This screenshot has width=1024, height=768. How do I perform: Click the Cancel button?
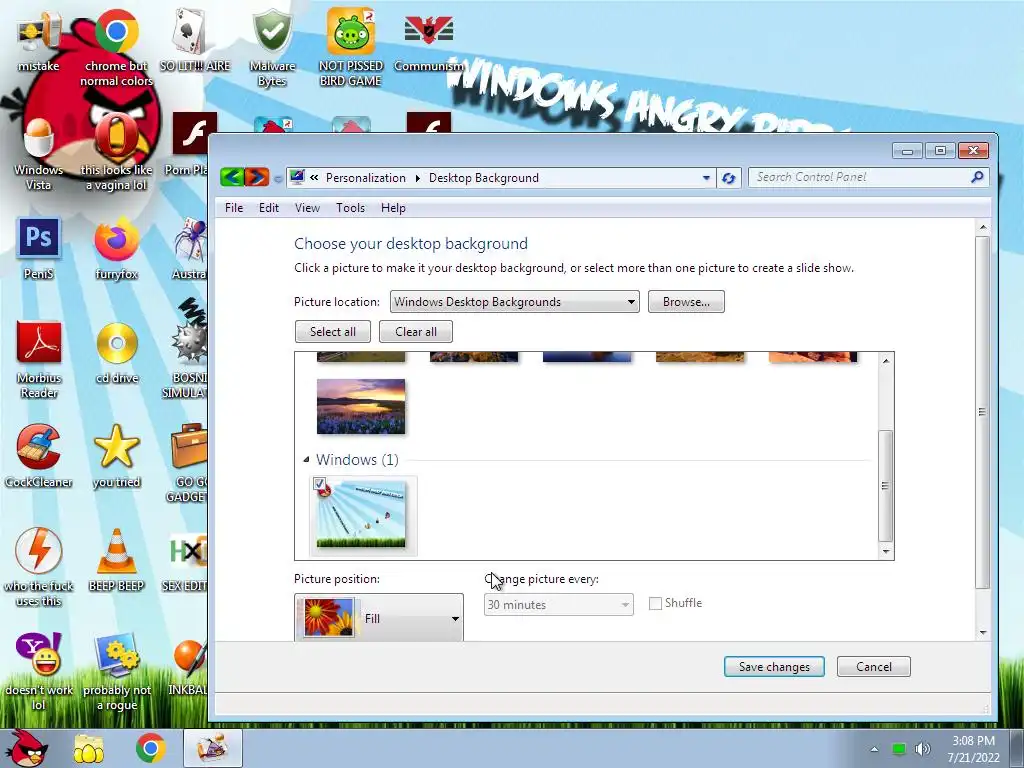coord(873,667)
